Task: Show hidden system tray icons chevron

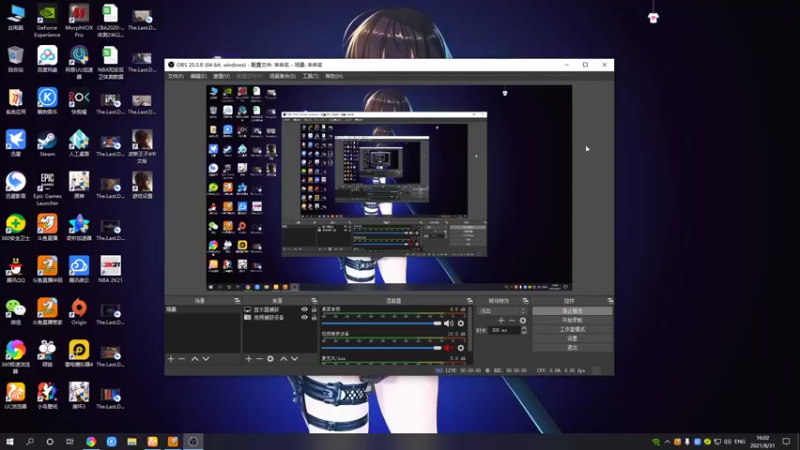Action: click(x=667, y=441)
